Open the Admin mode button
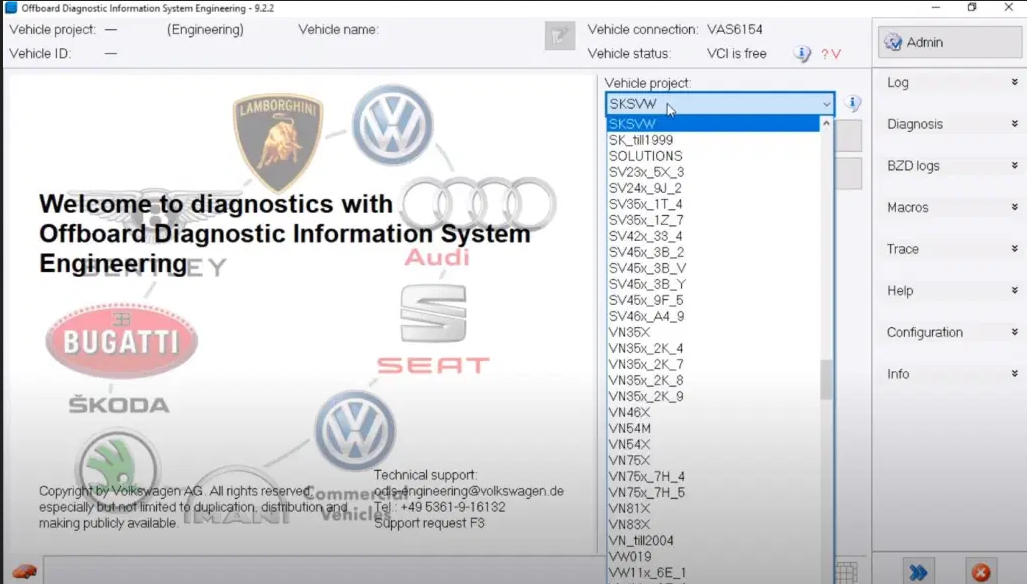Image resolution: width=1027 pixels, height=584 pixels. point(950,42)
